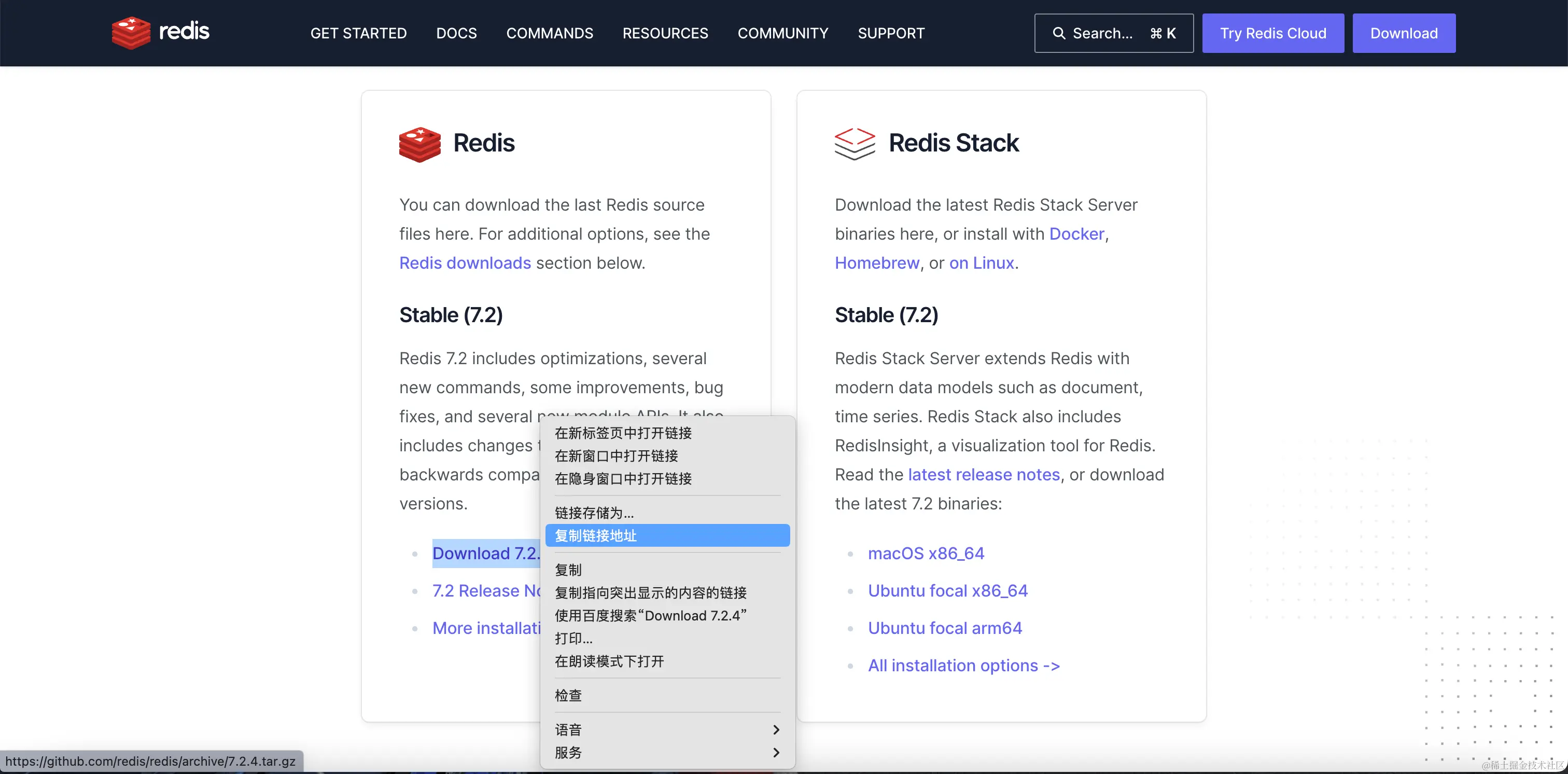Viewport: 1568px width, 774px height.
Task: Download Ubuntu focal arm64 binary
Action: click(x=945, y=628)
